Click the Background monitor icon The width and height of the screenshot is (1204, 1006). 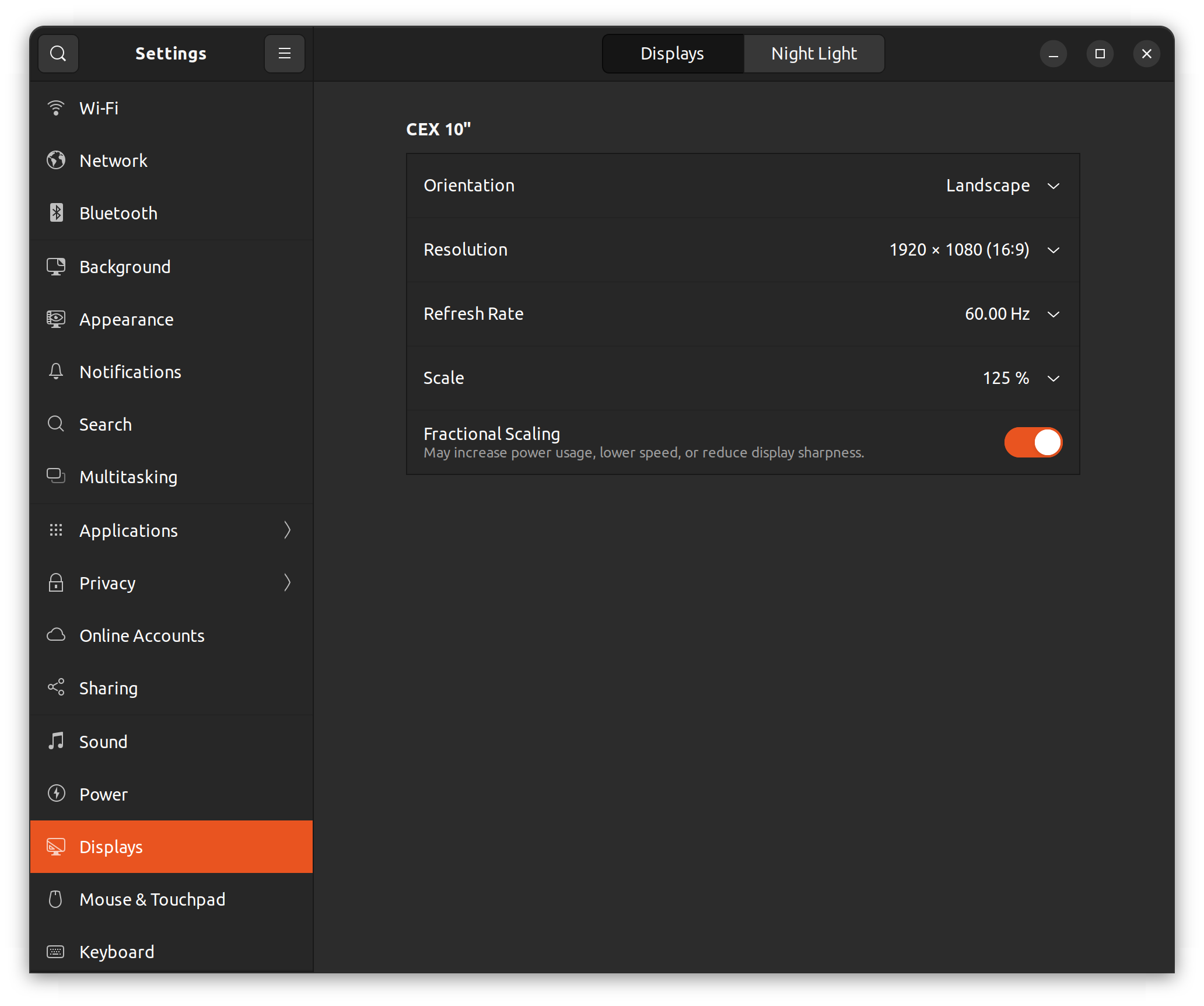coord(56,267)
